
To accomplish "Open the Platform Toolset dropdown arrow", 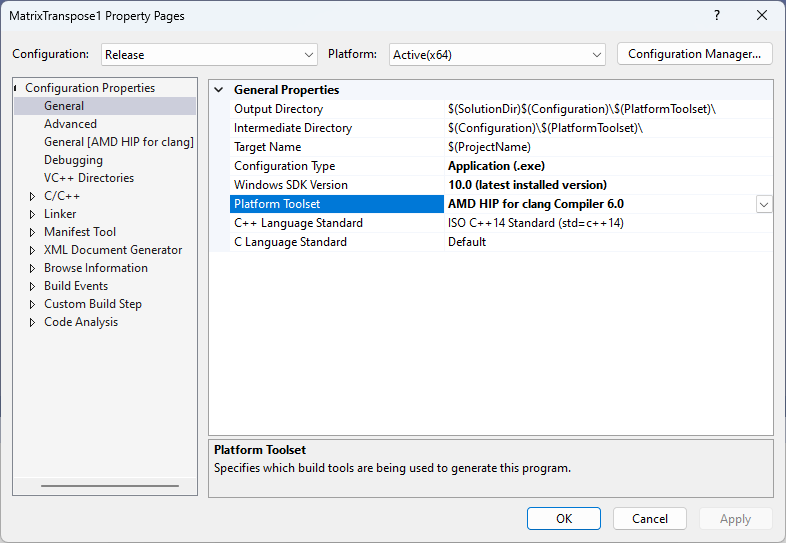I will point(764,204).
